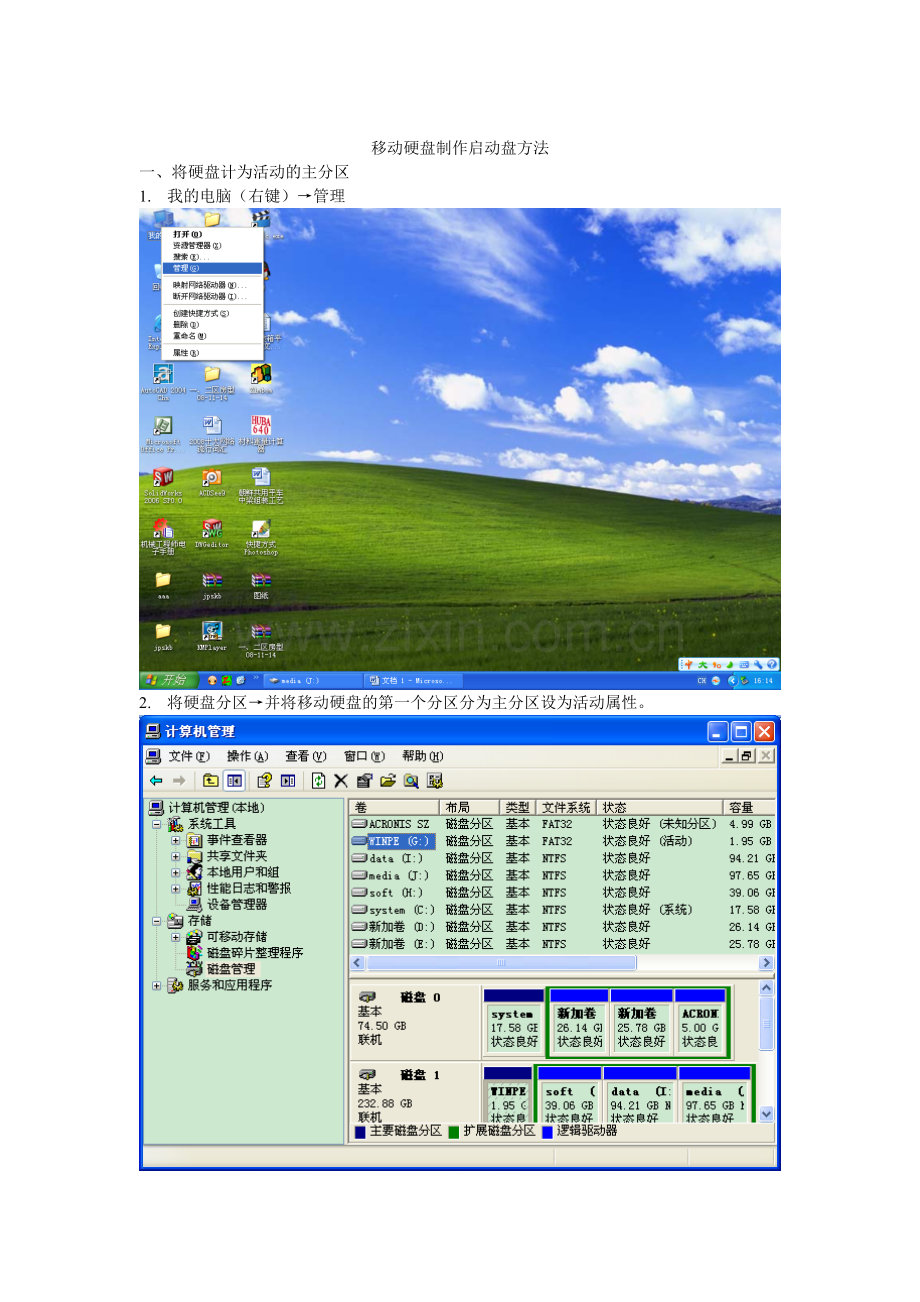
Task: Click the Delete X toolbar icon
Action: [341, 781]
